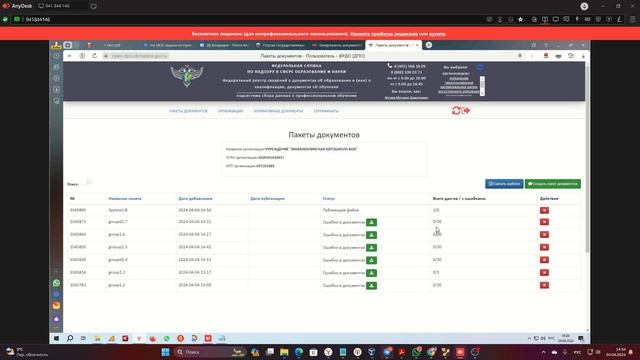Image resolution: width=640 pixels, height=360 pixels.
Task: Download error report for package group1.7
Action: click(x=371, y=222)
